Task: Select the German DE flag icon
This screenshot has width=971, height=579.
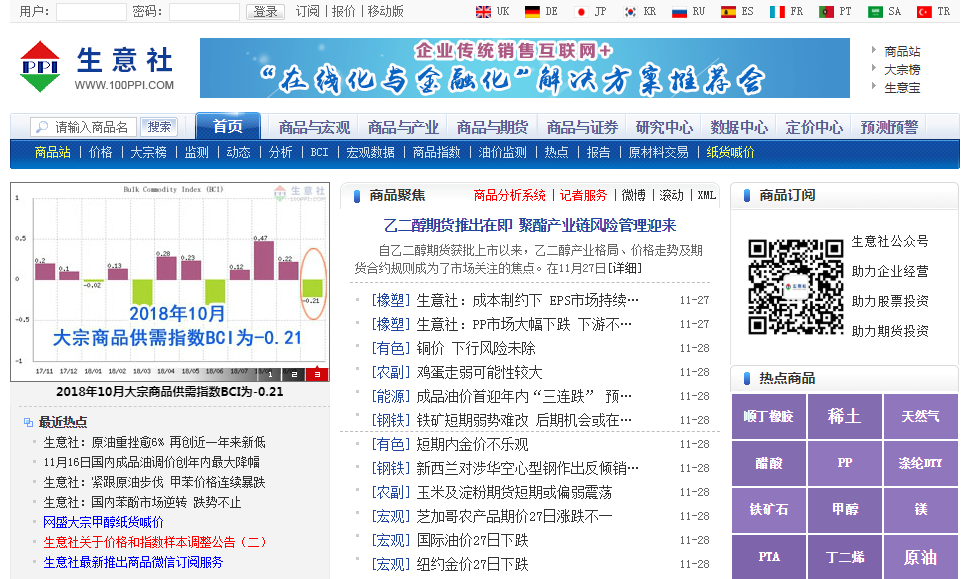Action: pos(532,12)
